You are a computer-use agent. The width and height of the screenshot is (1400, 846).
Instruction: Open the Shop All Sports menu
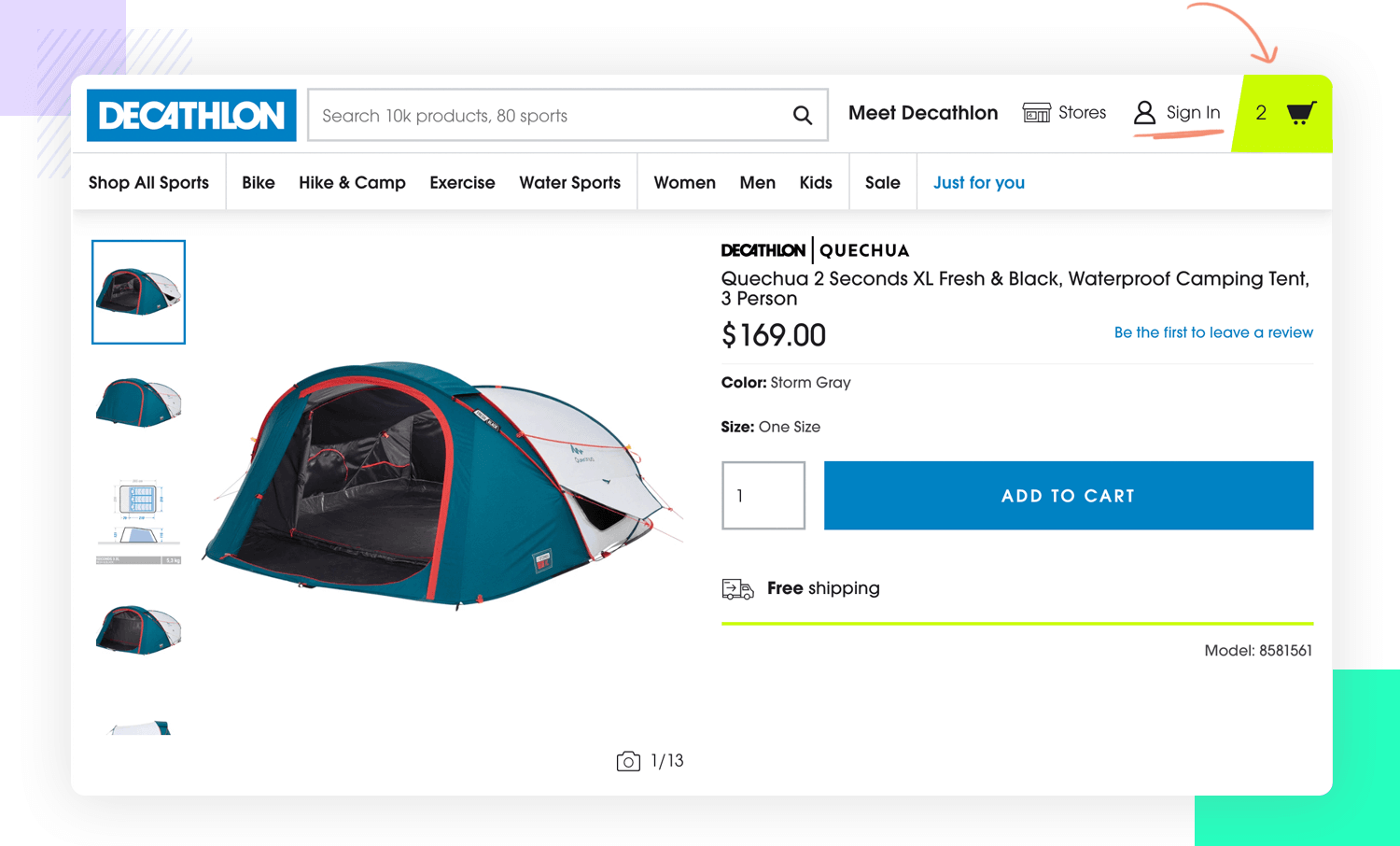click(x=148, y=183)
